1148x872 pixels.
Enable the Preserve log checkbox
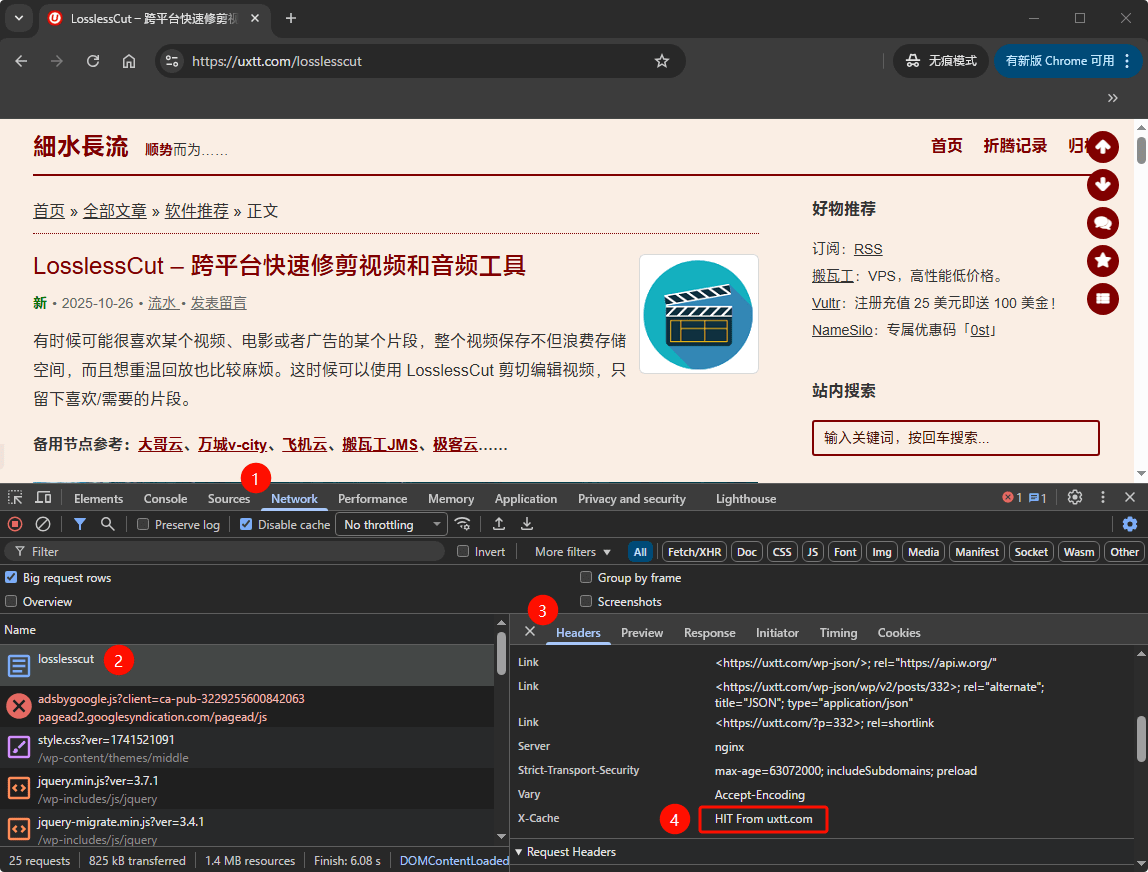[x=143, y=525]
